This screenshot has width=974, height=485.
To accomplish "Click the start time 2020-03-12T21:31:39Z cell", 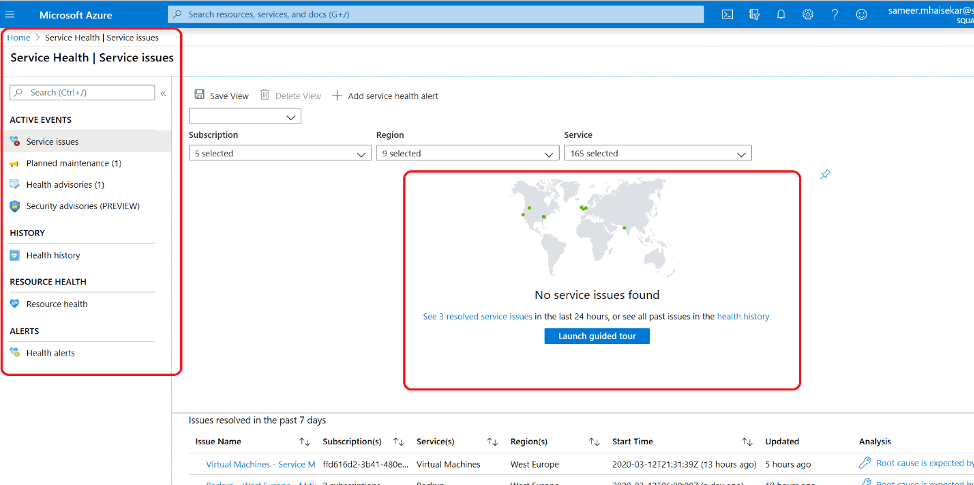I will (684, 464).
